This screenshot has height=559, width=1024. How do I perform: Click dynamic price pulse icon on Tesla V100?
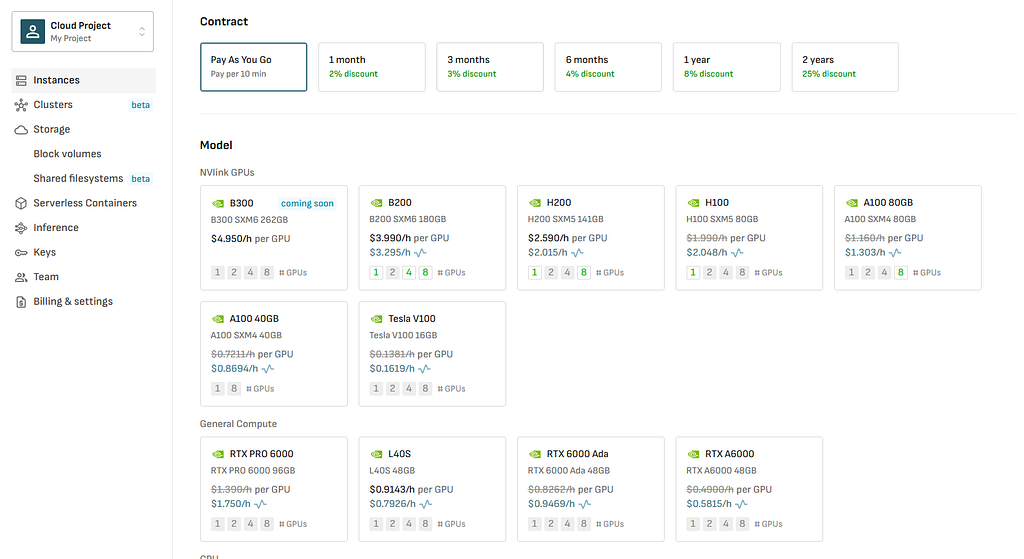(x=424, y=369)
